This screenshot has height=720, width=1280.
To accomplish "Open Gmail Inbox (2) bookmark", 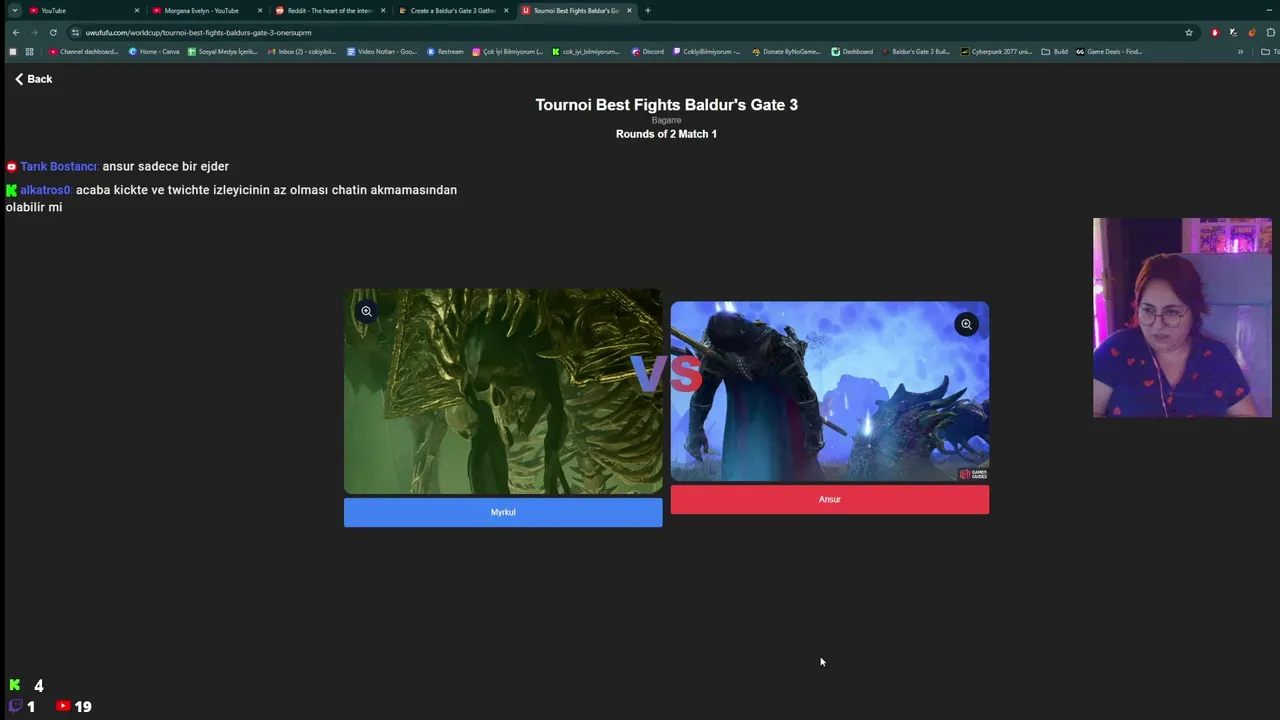I will point(302,52).
